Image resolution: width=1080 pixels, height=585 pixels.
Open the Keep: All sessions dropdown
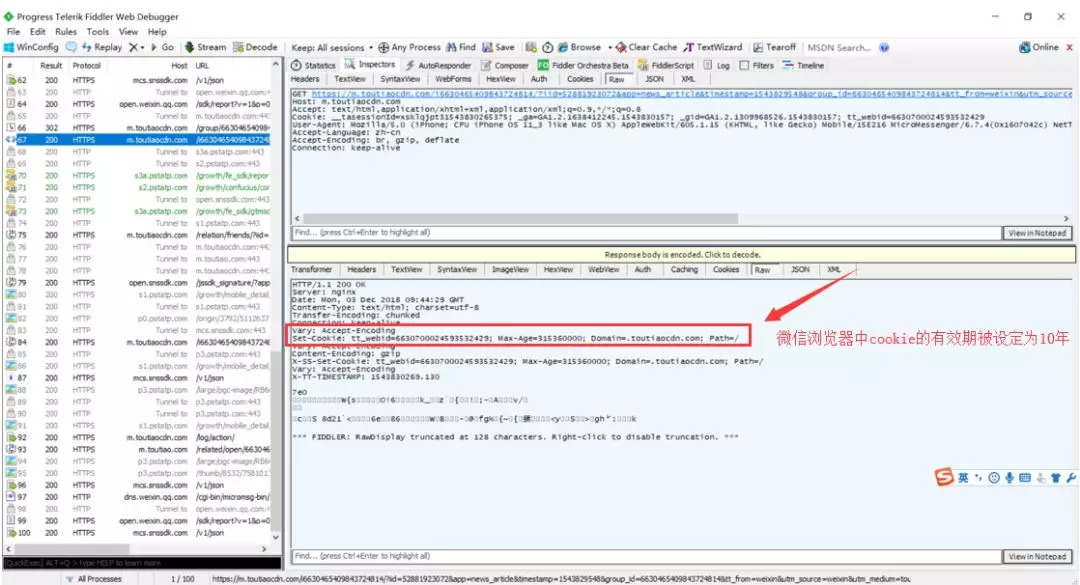[330, 47]
